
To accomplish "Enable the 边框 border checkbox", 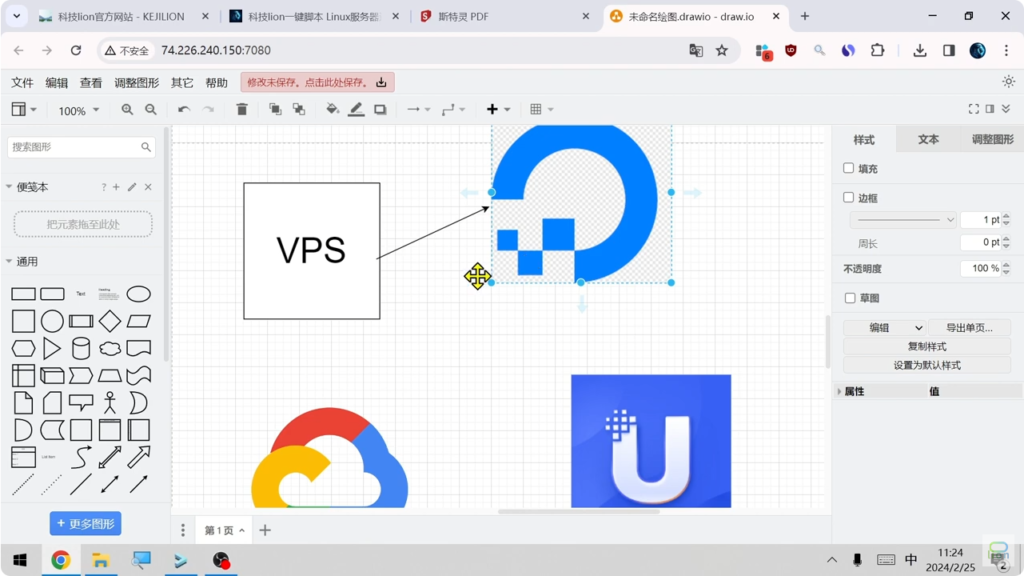I will click(x=849, y=198).
